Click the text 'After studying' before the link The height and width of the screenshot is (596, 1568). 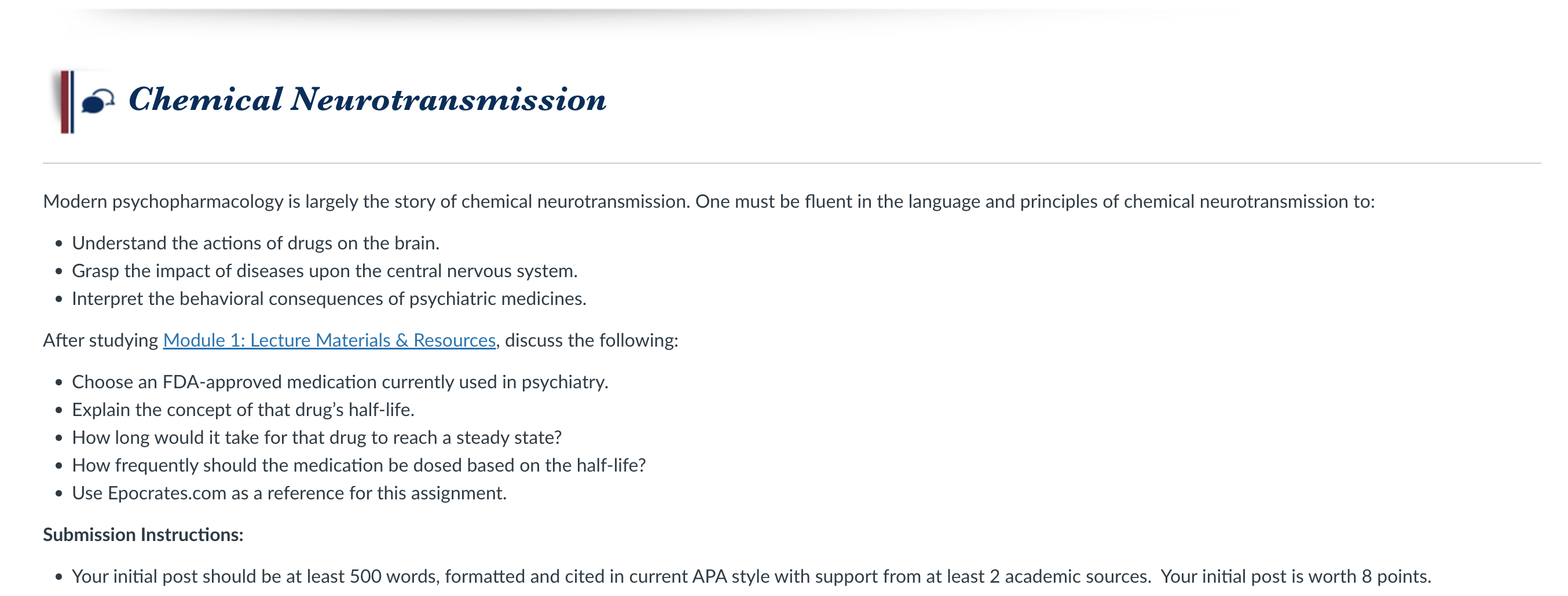(x=100, y=340)
